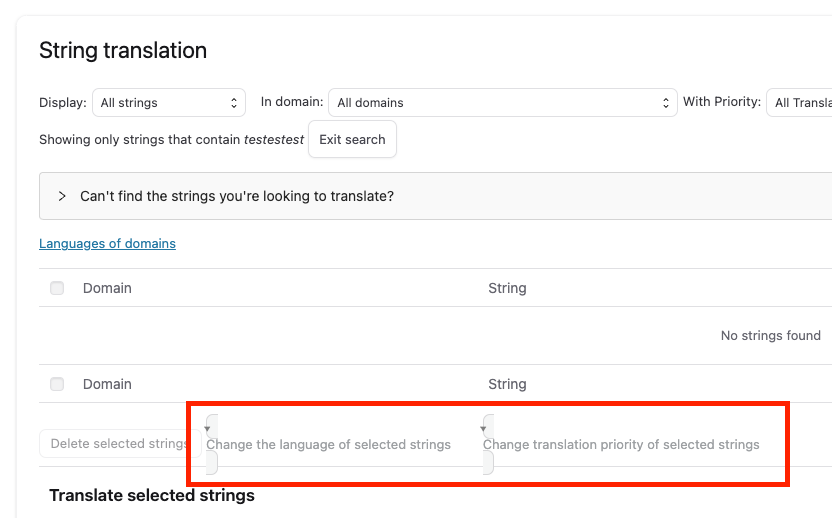Screen dimensions: 832x518
Task: Open the In domain filter dropdown
Action: (x=502, y=103)
